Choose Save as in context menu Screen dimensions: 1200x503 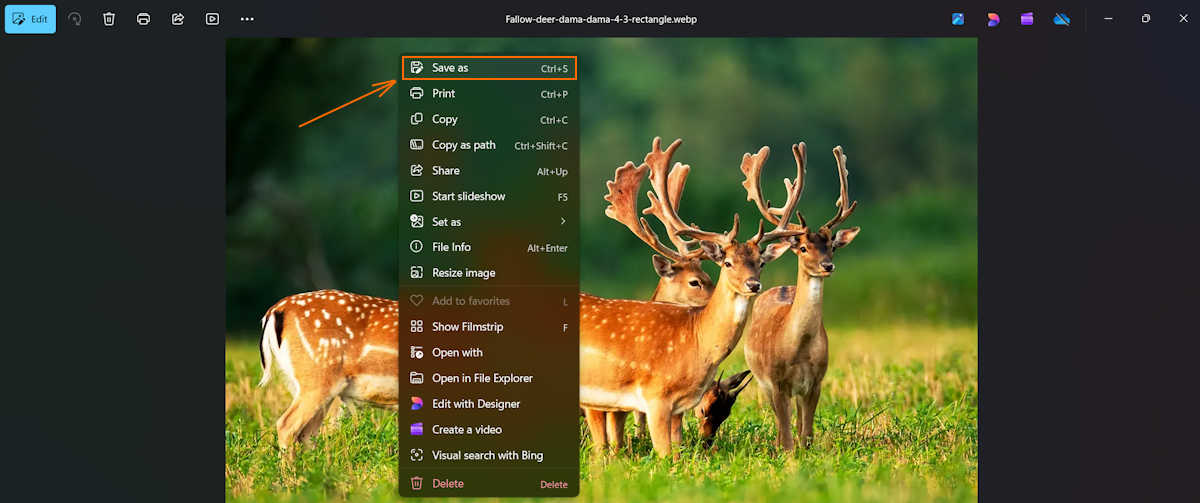coord(489,68)
